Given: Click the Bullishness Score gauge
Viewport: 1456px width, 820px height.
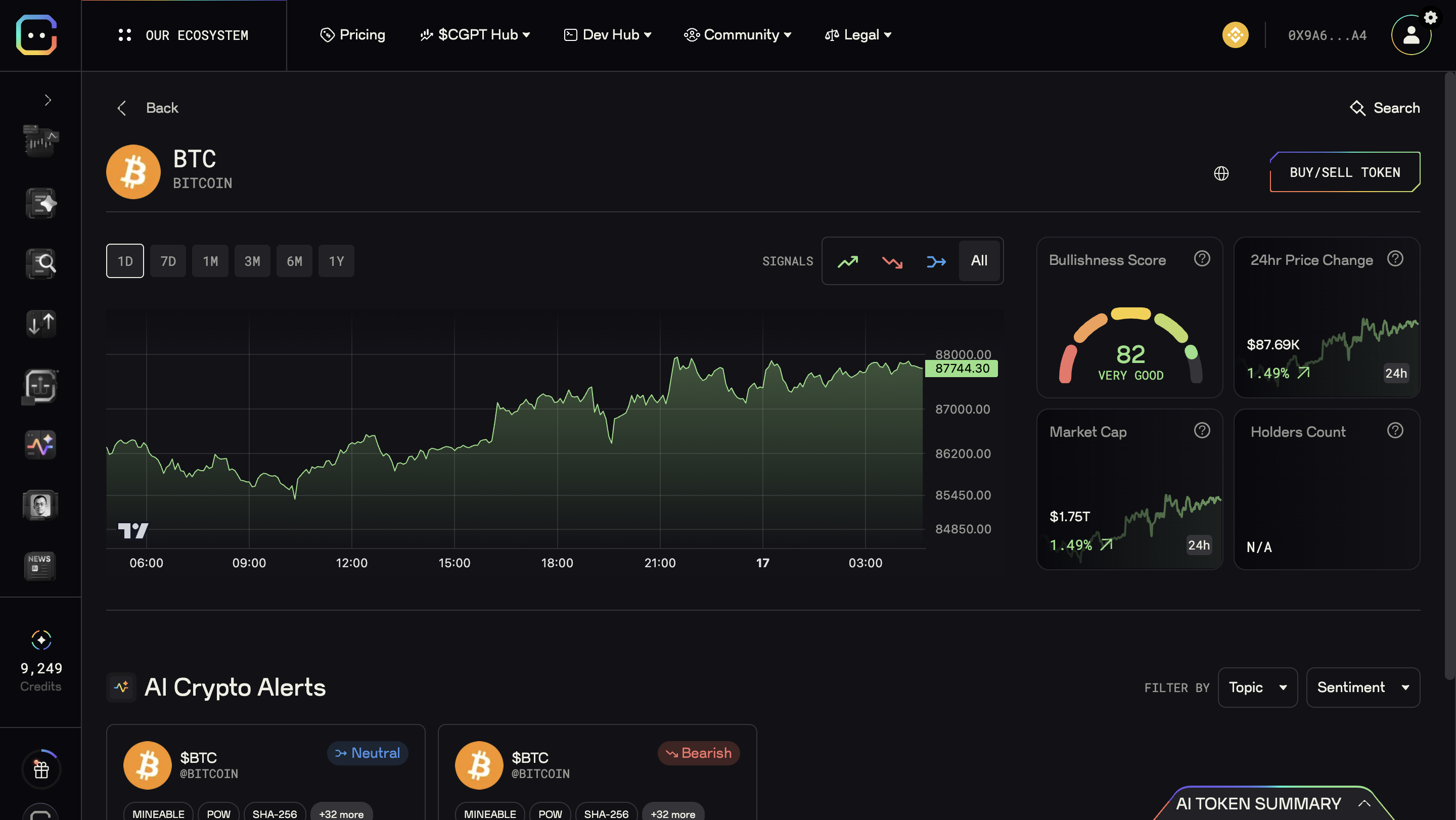Looking at the screenshot, I should click(x=1130, y=346).
